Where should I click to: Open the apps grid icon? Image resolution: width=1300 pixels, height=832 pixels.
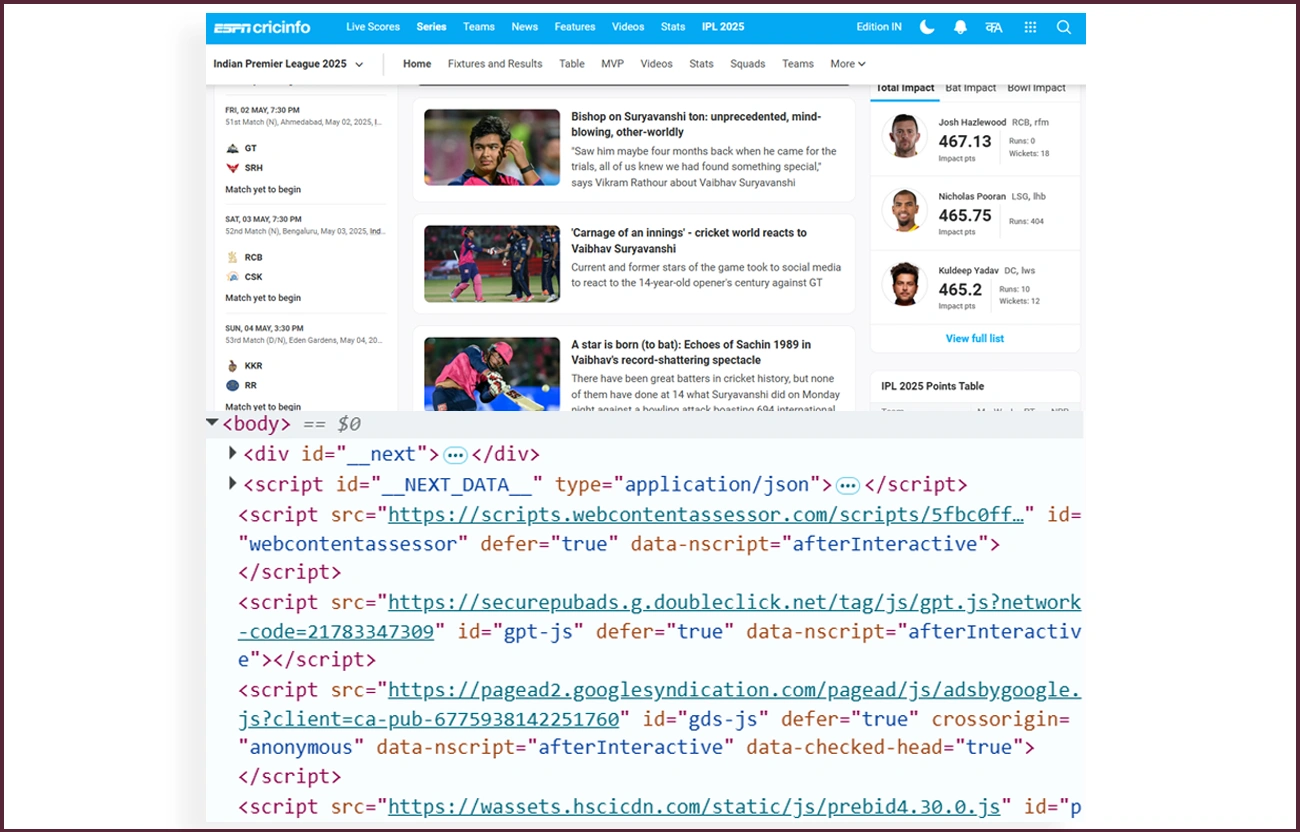pos(1030,27)
